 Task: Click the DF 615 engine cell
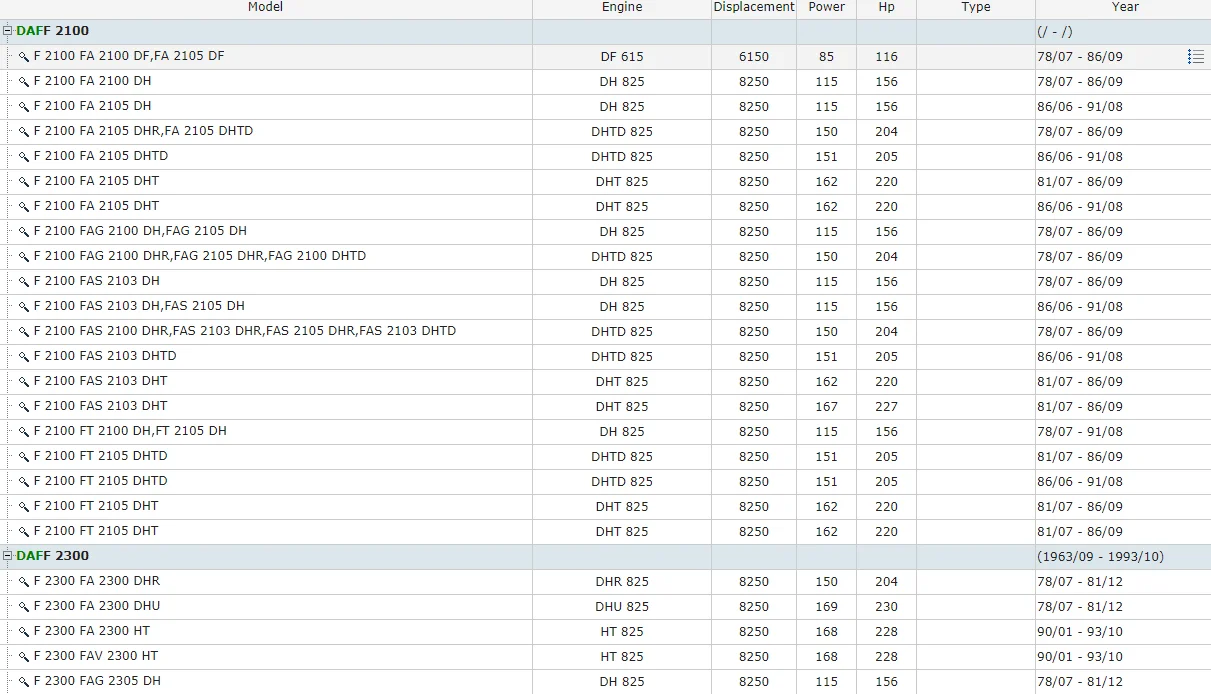(x=622, y=57)
